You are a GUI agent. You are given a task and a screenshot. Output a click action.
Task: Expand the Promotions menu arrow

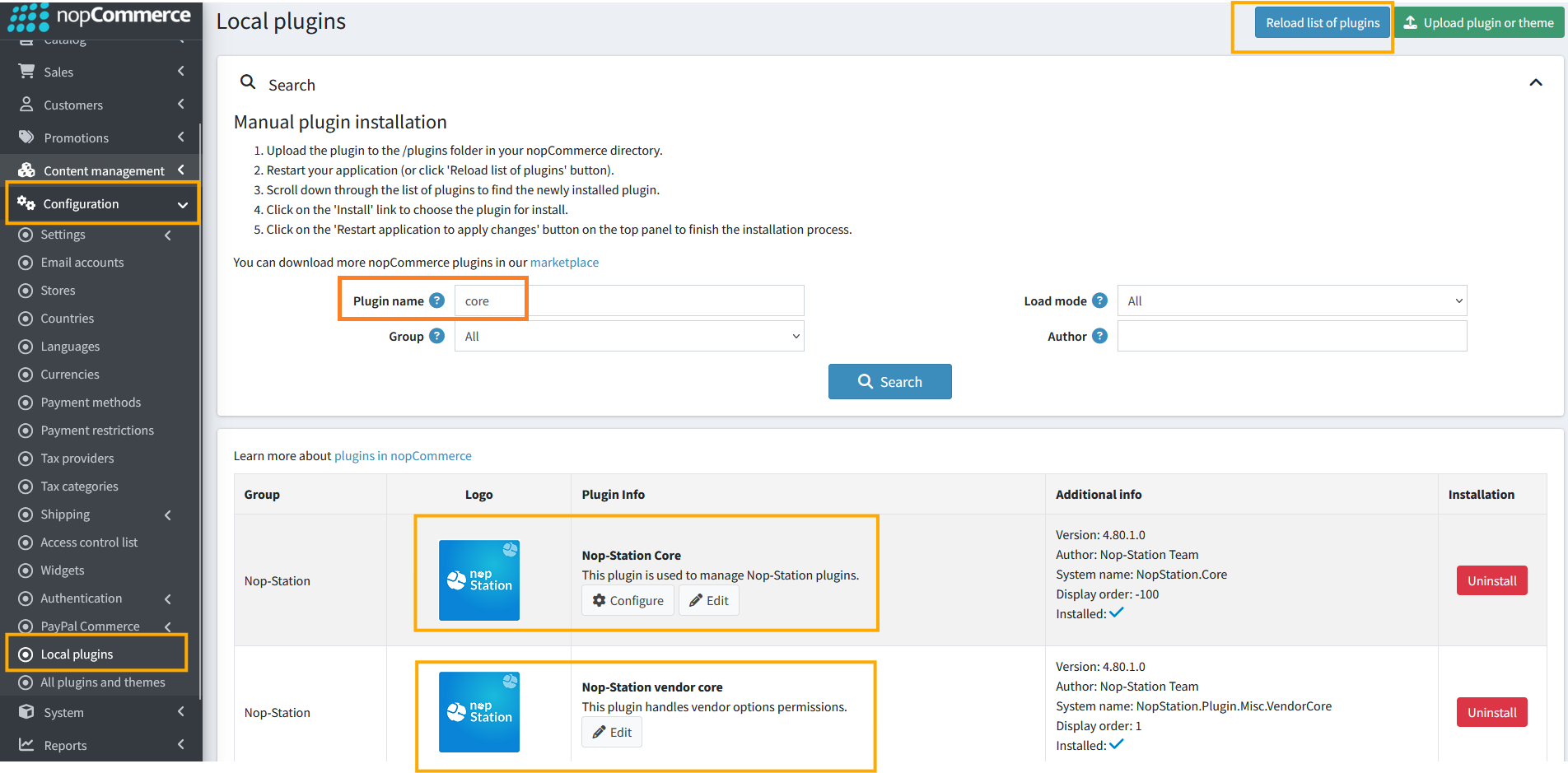point(181,137)
